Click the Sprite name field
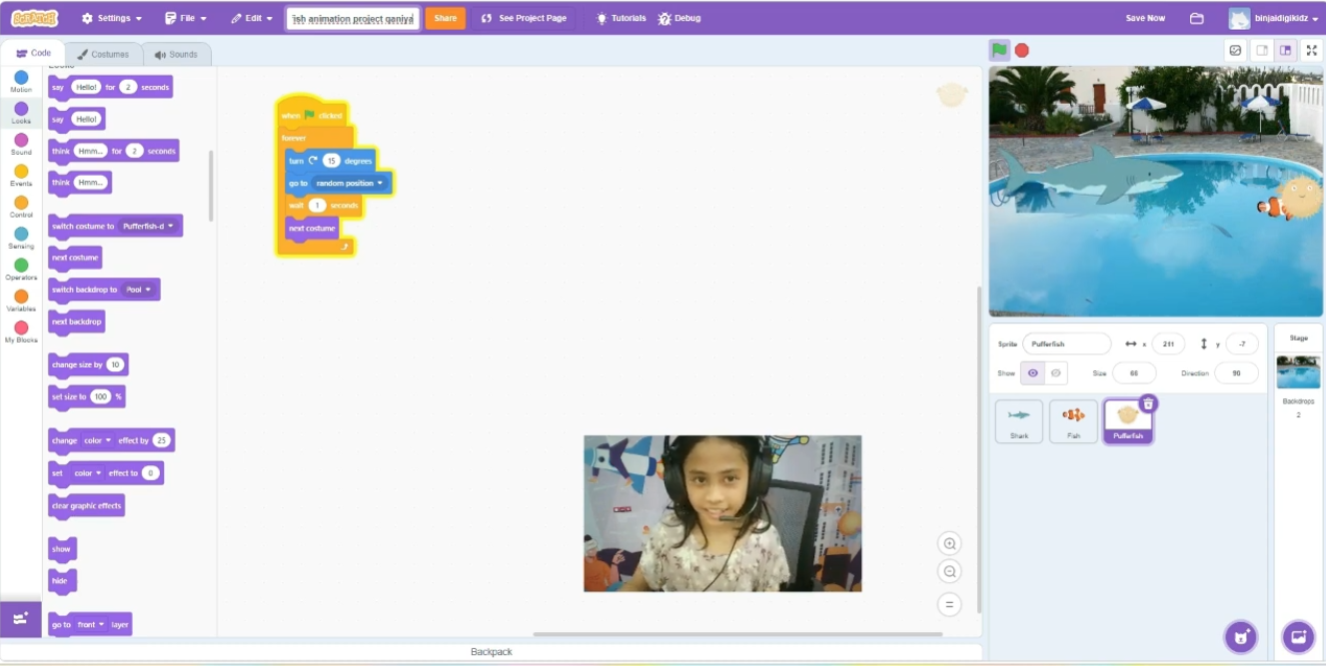Image resolution: width=1326 pixels, height=666 pixels. tap(1066, 344)
